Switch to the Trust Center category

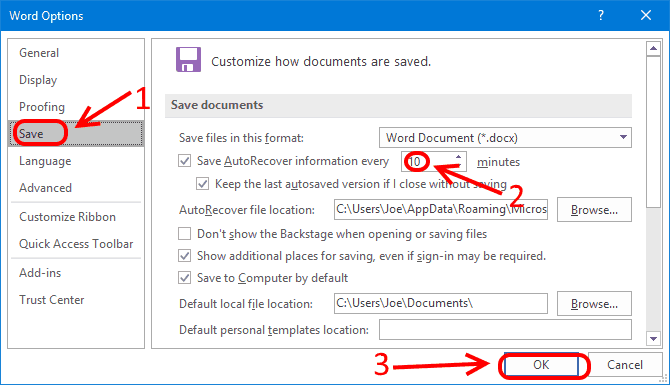(52, 300)
